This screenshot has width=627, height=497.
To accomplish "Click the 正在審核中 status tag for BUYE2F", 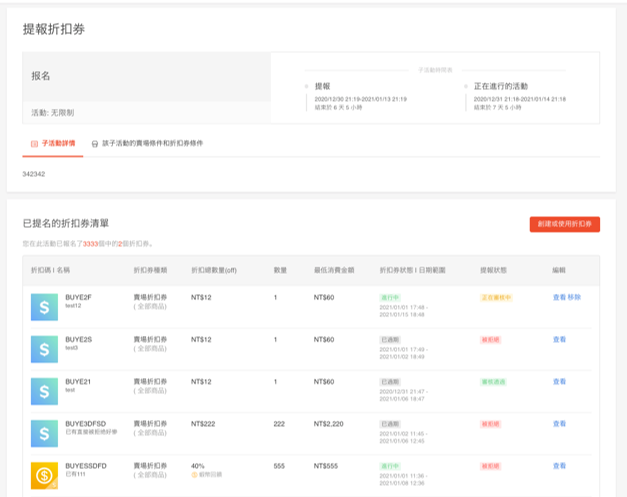I will pos(496,297).
